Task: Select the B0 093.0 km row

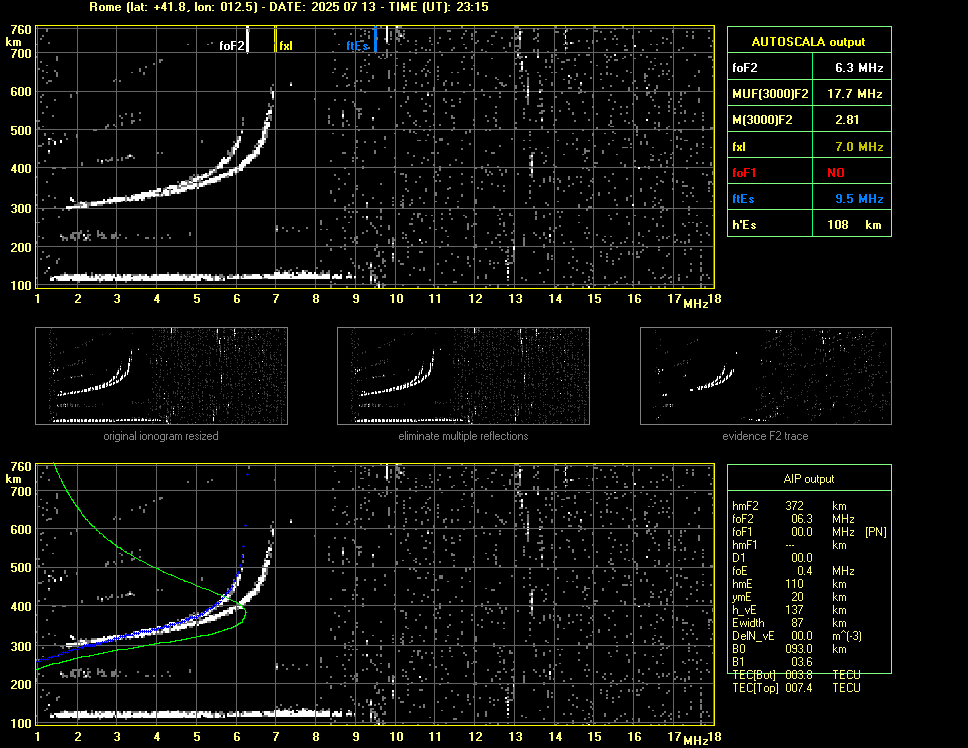Action: click(x=789, y=649)
